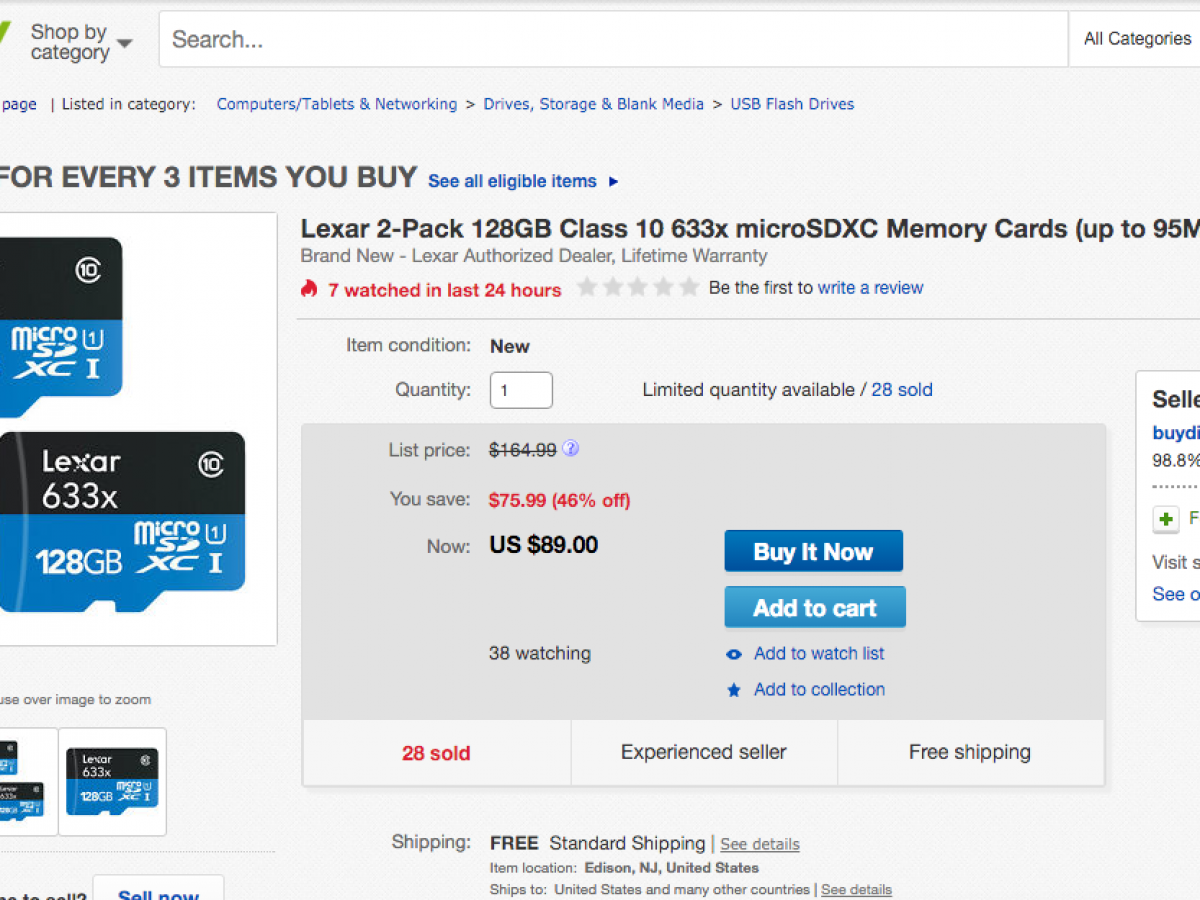The width and height of the screenshot is (1200, 900).
Task: Click the red flame watched icon
Action: 309,289
